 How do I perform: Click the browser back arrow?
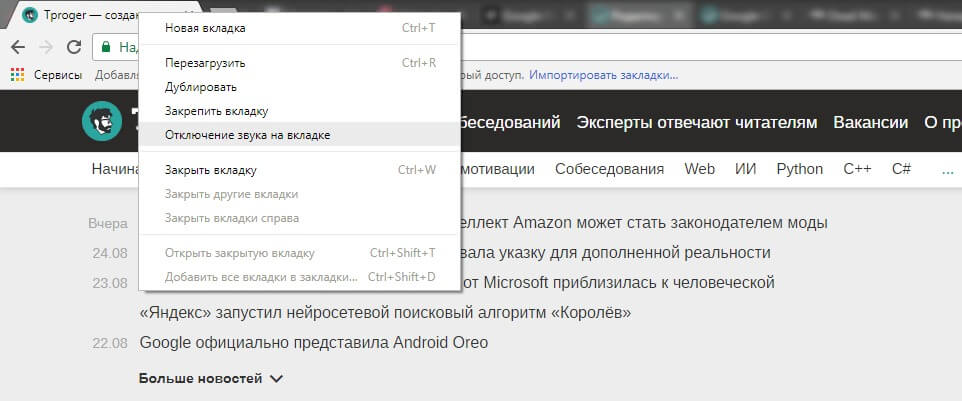click(18, 47)
